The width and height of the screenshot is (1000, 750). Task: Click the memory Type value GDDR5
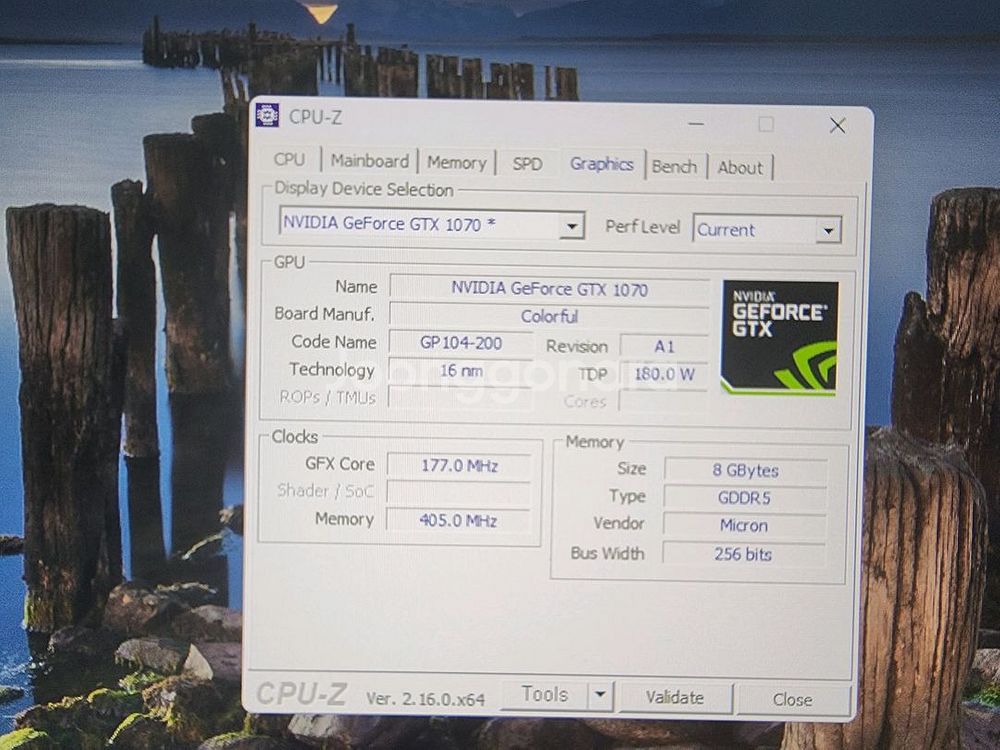click(x=745, y=497)
